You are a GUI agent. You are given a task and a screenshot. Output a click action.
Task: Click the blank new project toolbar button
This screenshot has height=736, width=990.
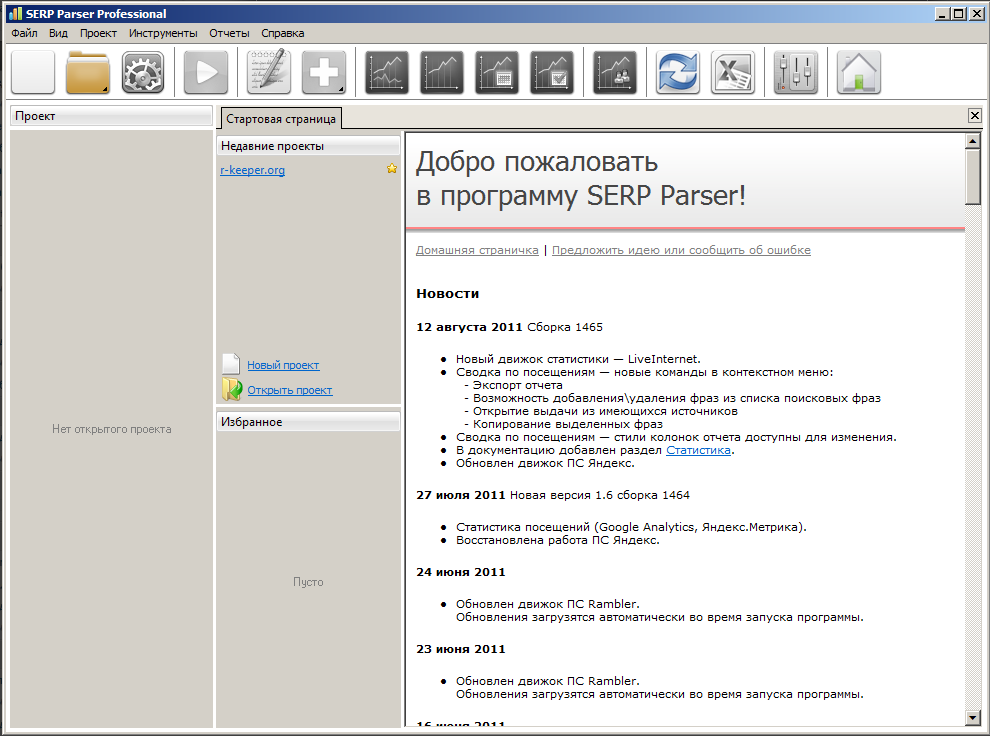pyautogui.click(x=33, y=73)
